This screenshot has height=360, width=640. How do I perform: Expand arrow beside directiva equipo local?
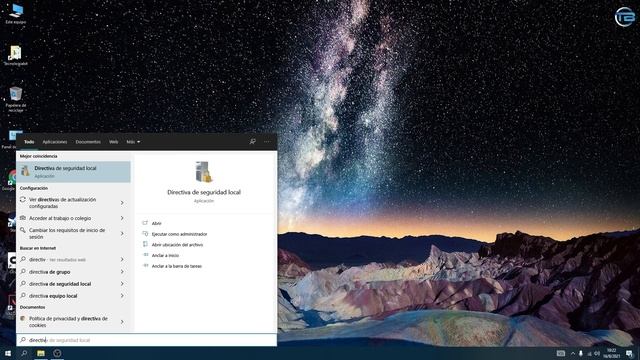click(x=122, y=296)
